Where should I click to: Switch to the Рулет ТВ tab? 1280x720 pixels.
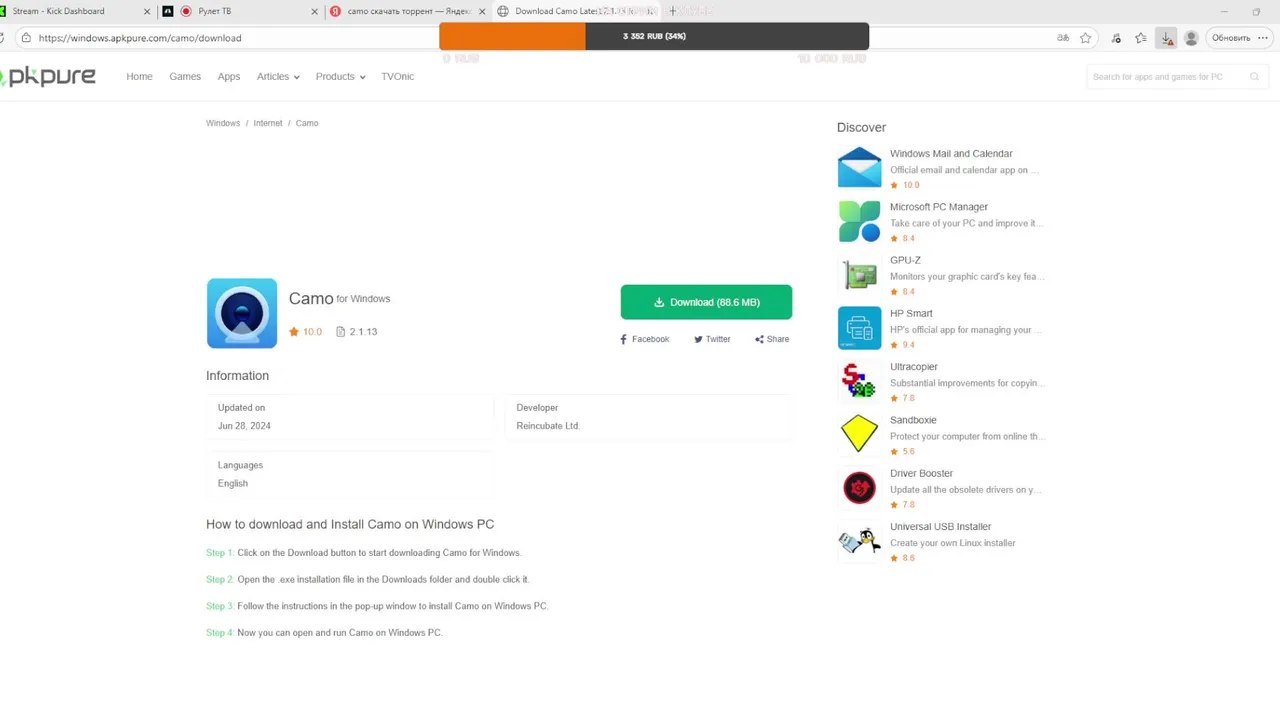[x=240, y=11]
